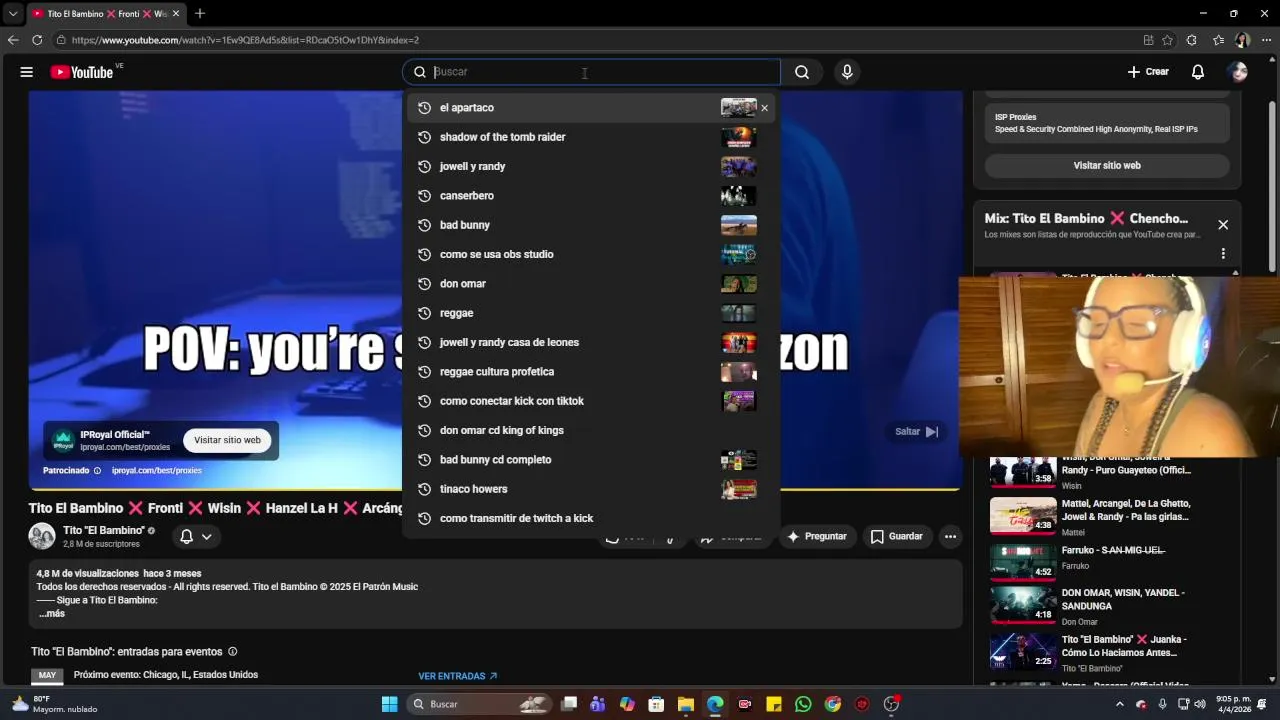Open a new browser tab with plus
The image size is (1280, 720).
200,14
